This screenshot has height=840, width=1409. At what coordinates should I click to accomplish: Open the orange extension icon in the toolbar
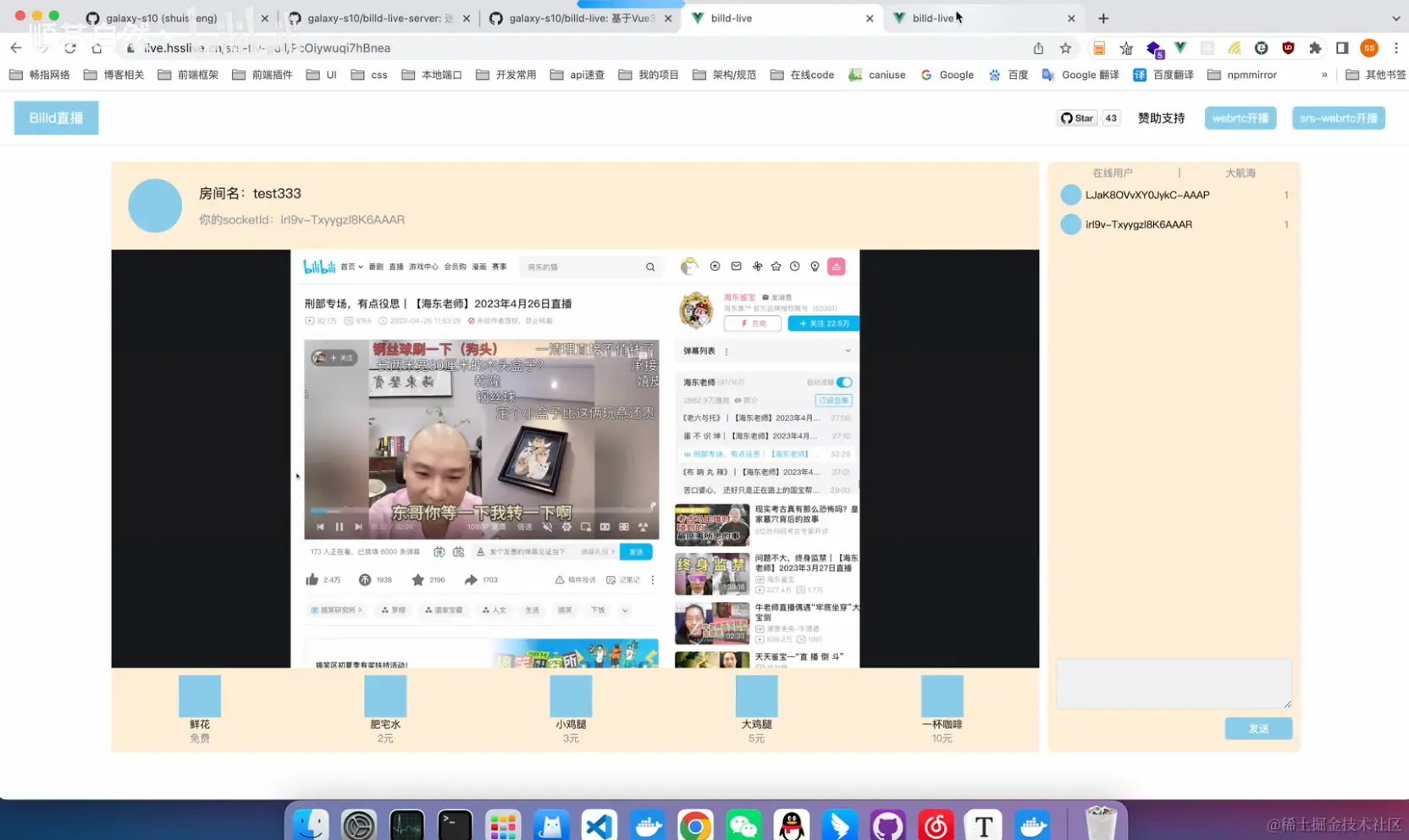1098,48
